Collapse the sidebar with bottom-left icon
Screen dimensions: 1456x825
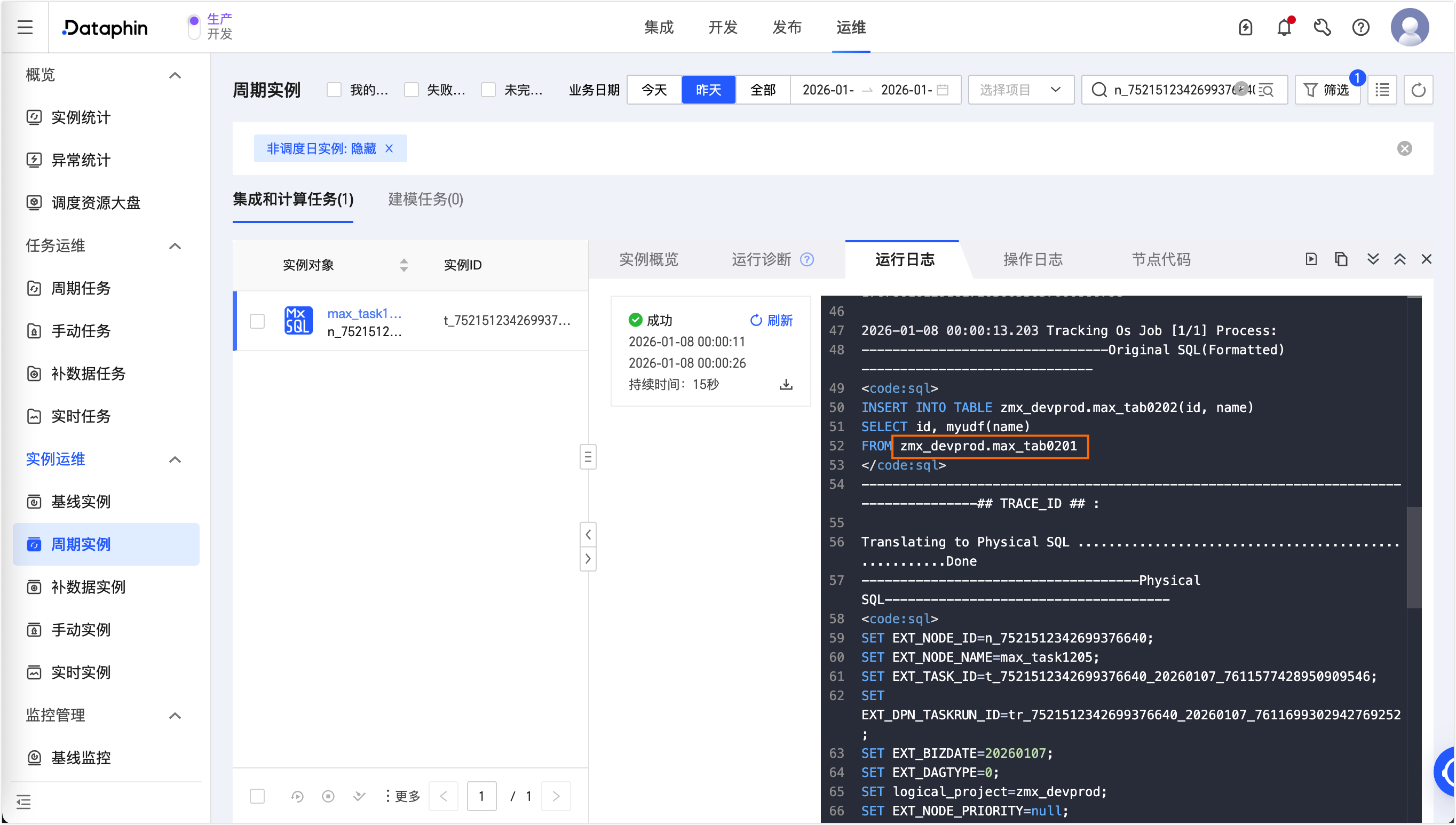(24, 802)
